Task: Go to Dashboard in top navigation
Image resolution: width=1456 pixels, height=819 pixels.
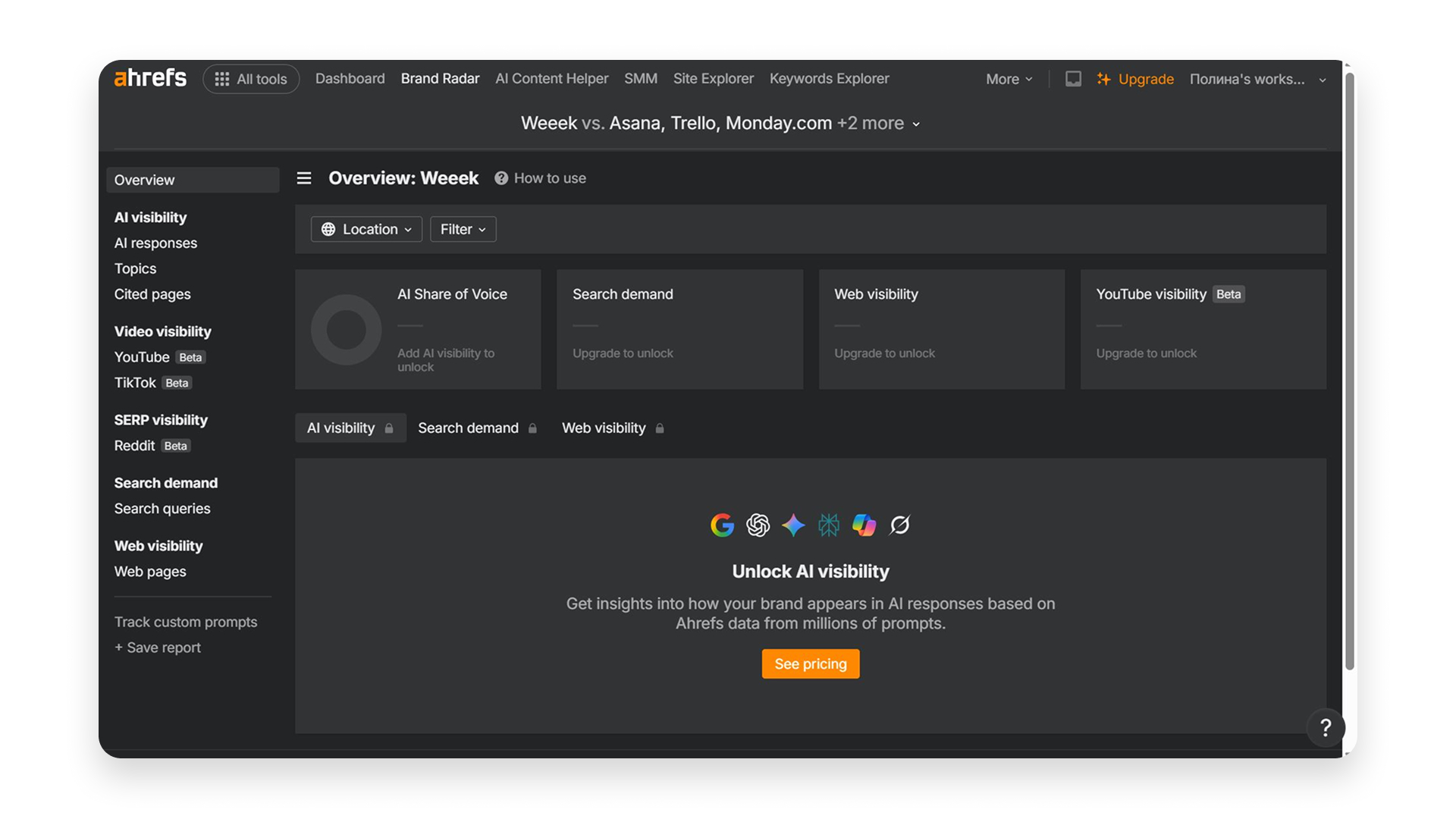Action: [350, 79]
